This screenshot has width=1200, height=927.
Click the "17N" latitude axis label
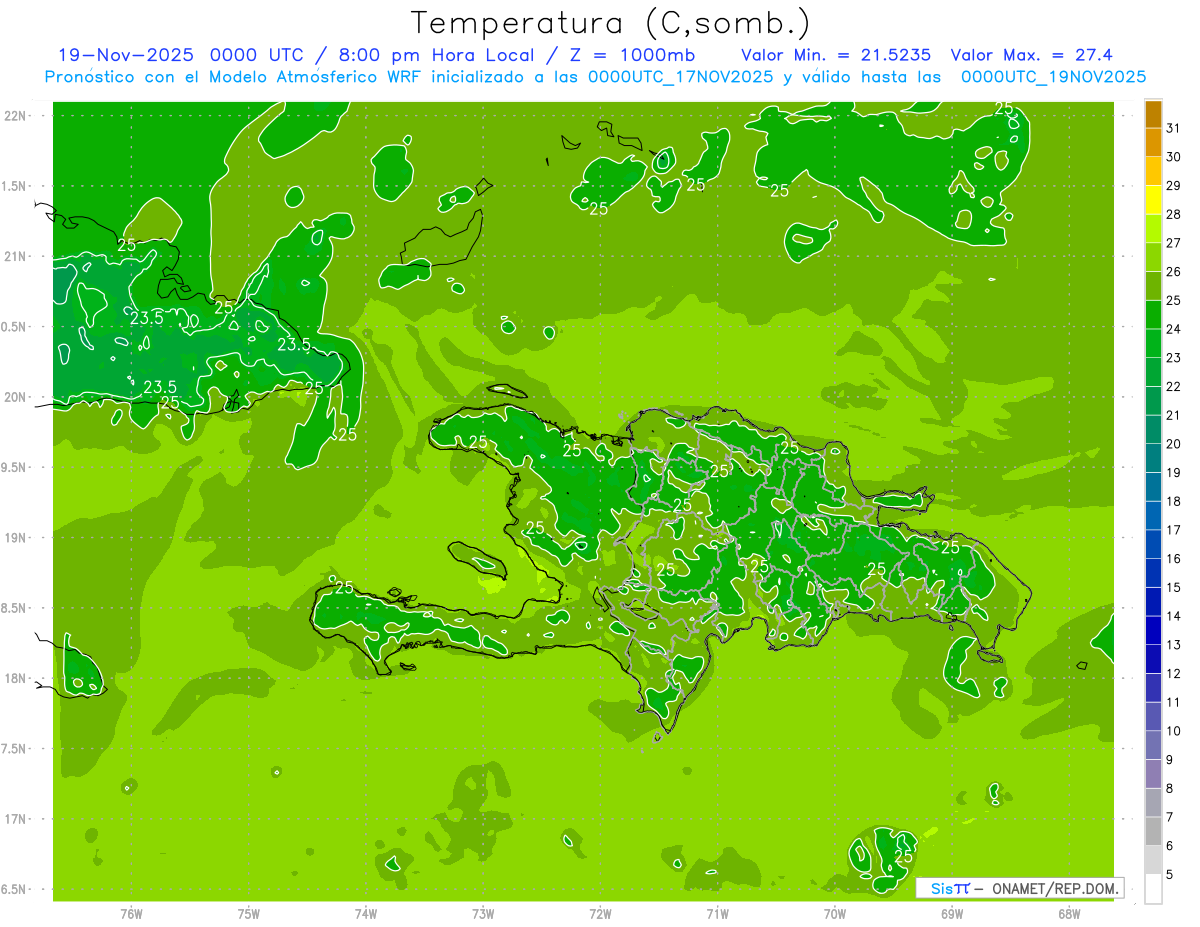(x=16, y=819)
